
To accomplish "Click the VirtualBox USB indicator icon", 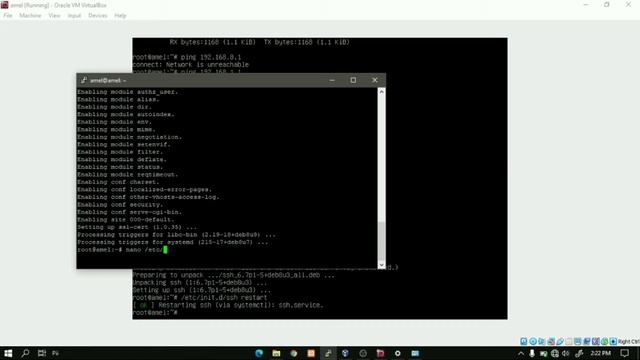I will click(x=560, y=341).
